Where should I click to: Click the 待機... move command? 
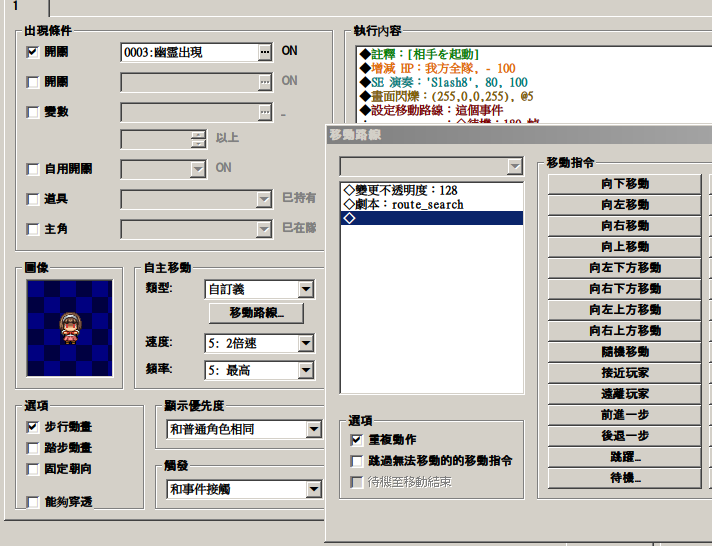[x=625, y=478]
